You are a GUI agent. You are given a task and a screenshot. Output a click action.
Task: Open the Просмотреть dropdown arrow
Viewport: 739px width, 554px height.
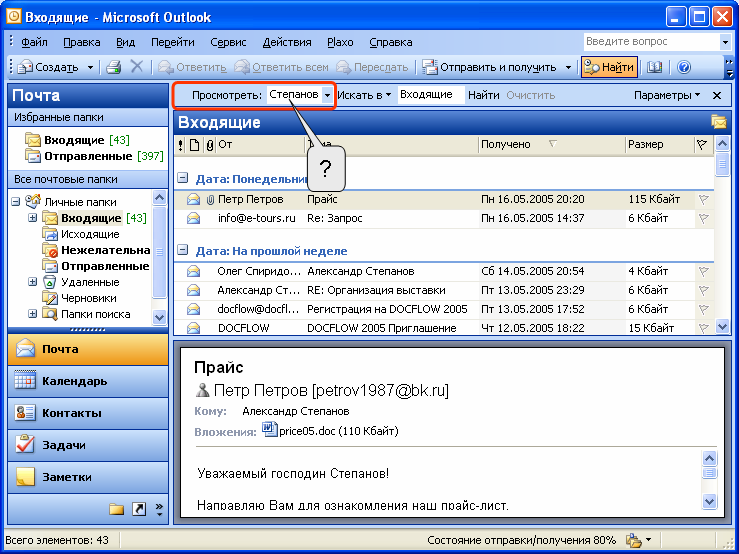[x=327, y=95]
